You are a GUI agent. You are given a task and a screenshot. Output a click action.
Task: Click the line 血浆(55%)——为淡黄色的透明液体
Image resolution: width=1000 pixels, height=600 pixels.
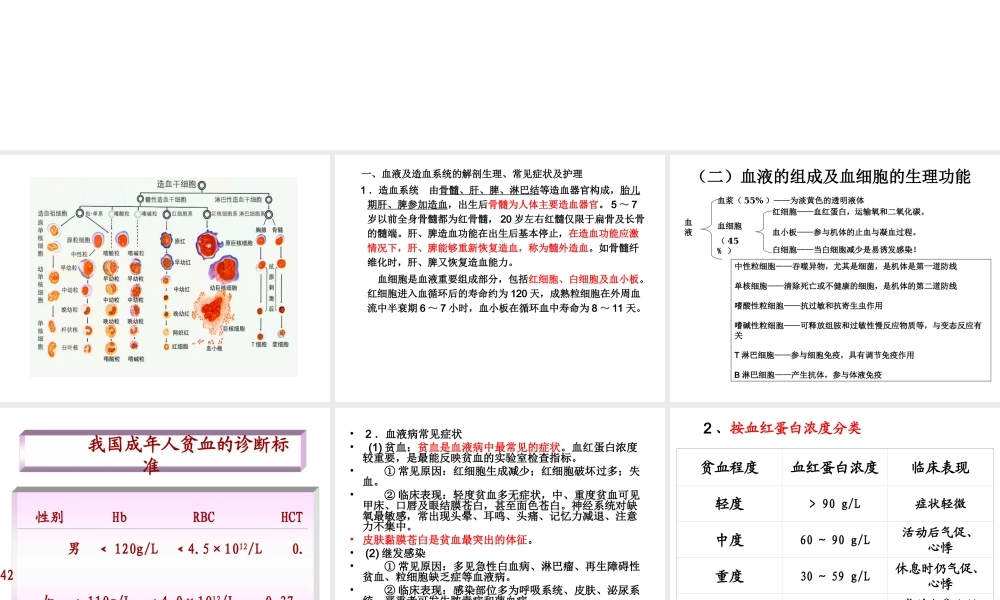pos(791,200)
